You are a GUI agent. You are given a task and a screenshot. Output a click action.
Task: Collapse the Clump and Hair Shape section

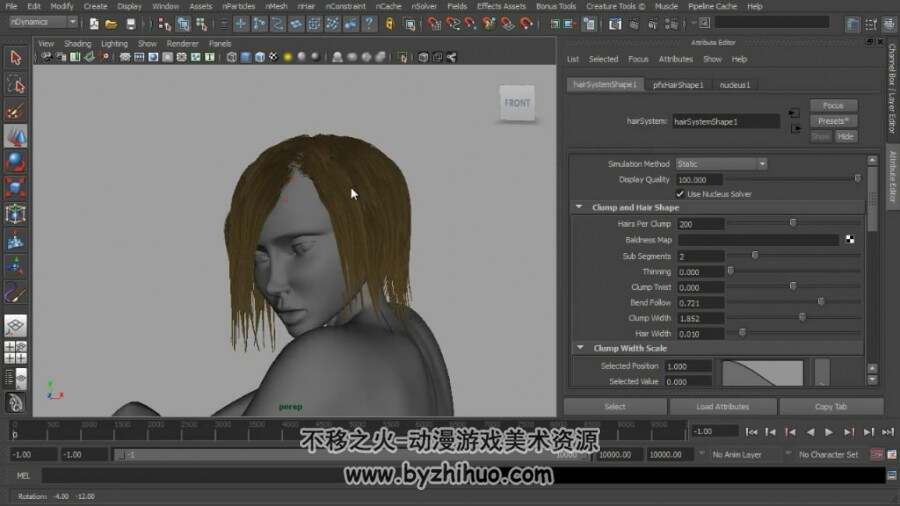tap(579, 207)
